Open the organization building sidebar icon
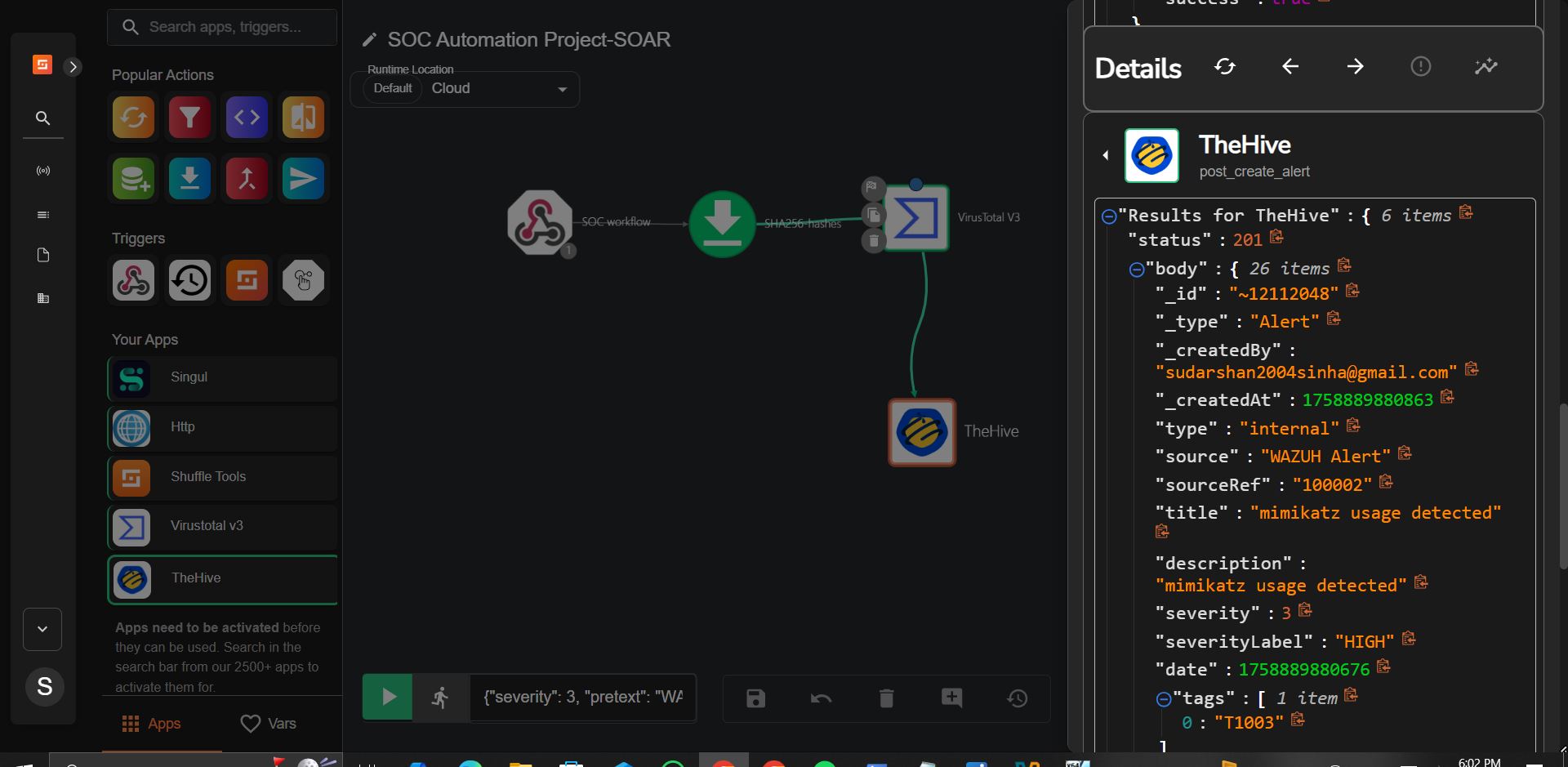 click(43, 298)
